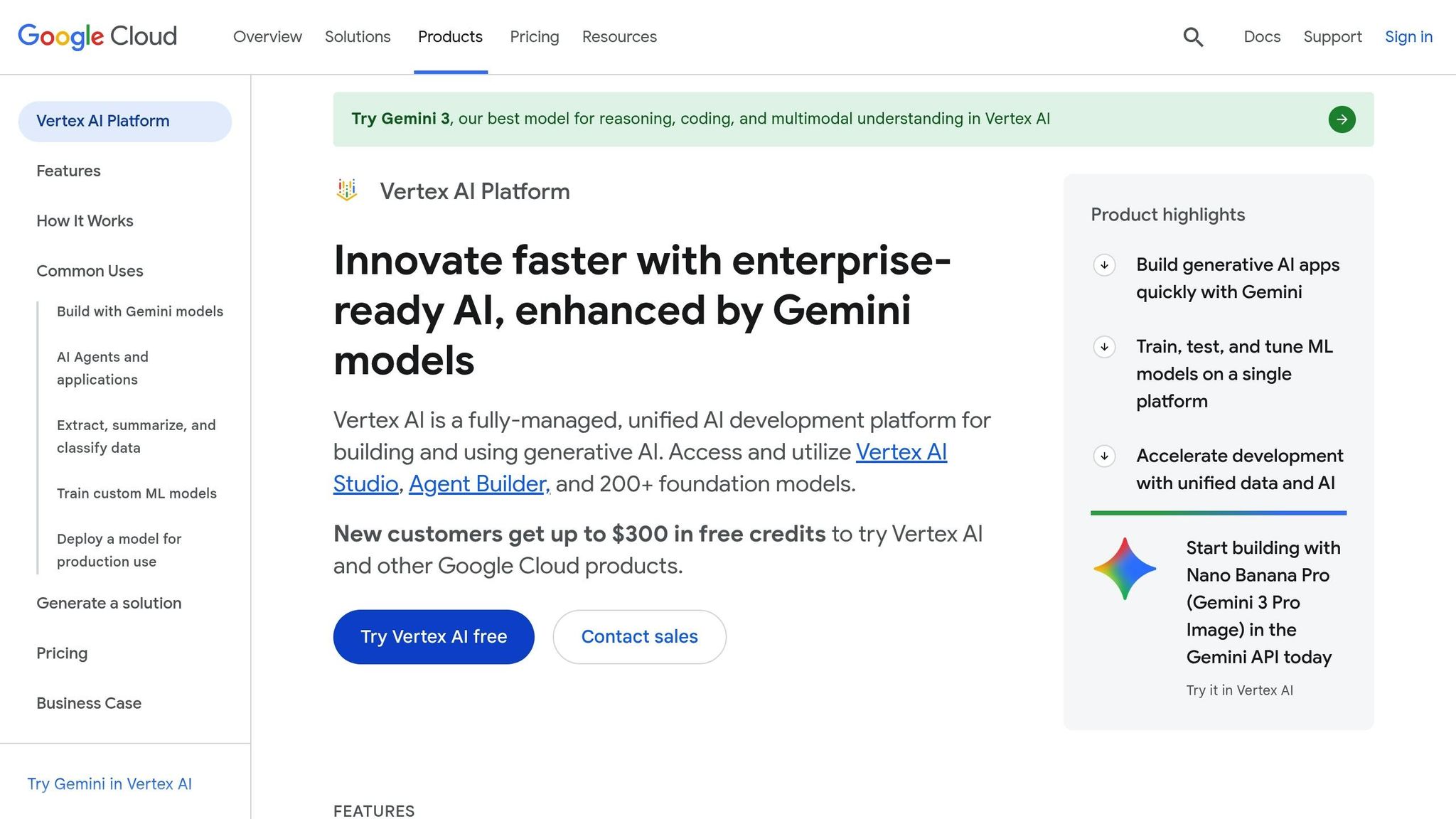This screenshot has height=819, width=1456.
Task: Open the Vertex AI Studio link
Action: pyautogui.click(x=901, y=452)
